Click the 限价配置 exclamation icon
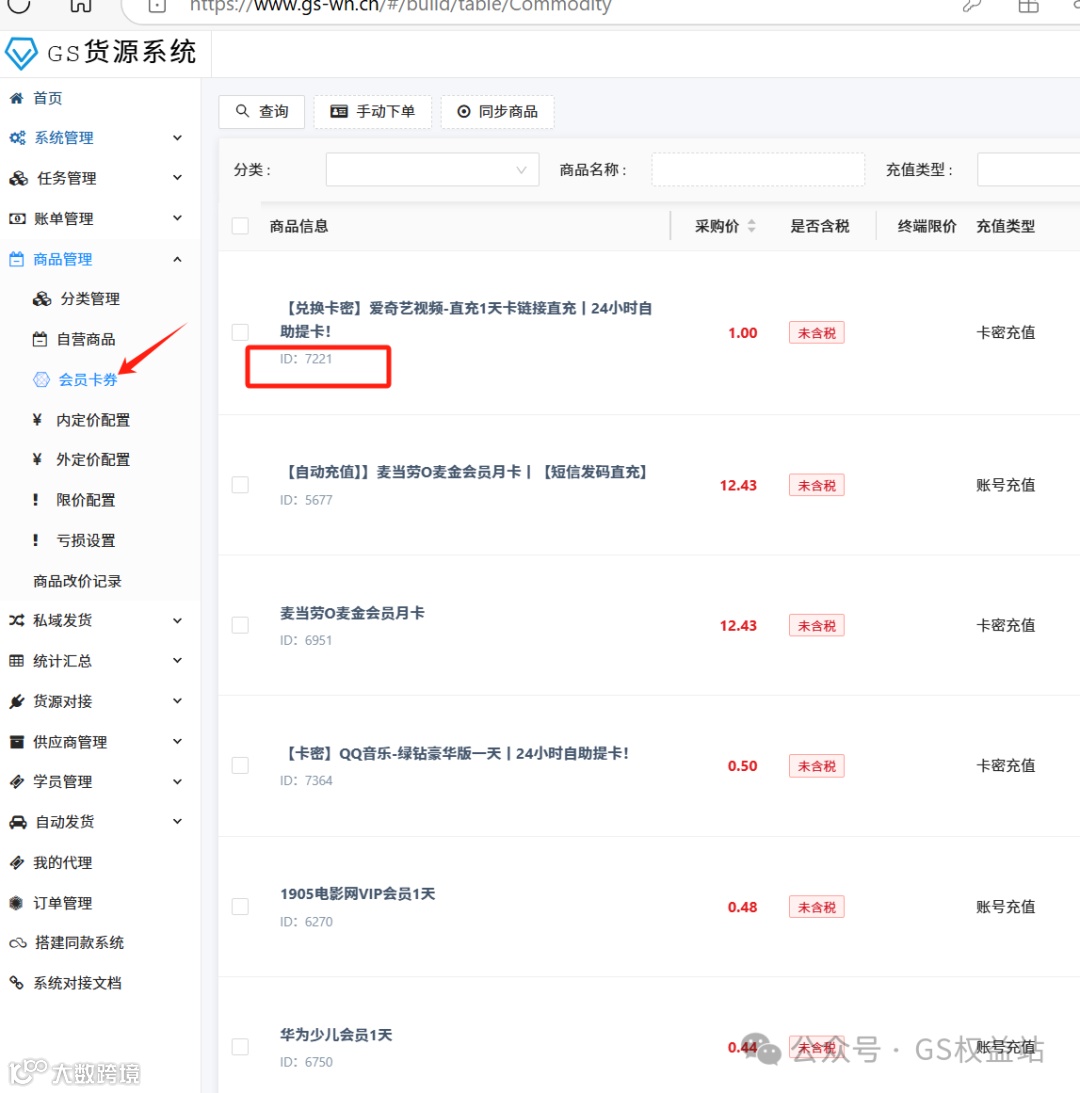The width and height of the screenshot is (1080, 1093). click(36, 500)
